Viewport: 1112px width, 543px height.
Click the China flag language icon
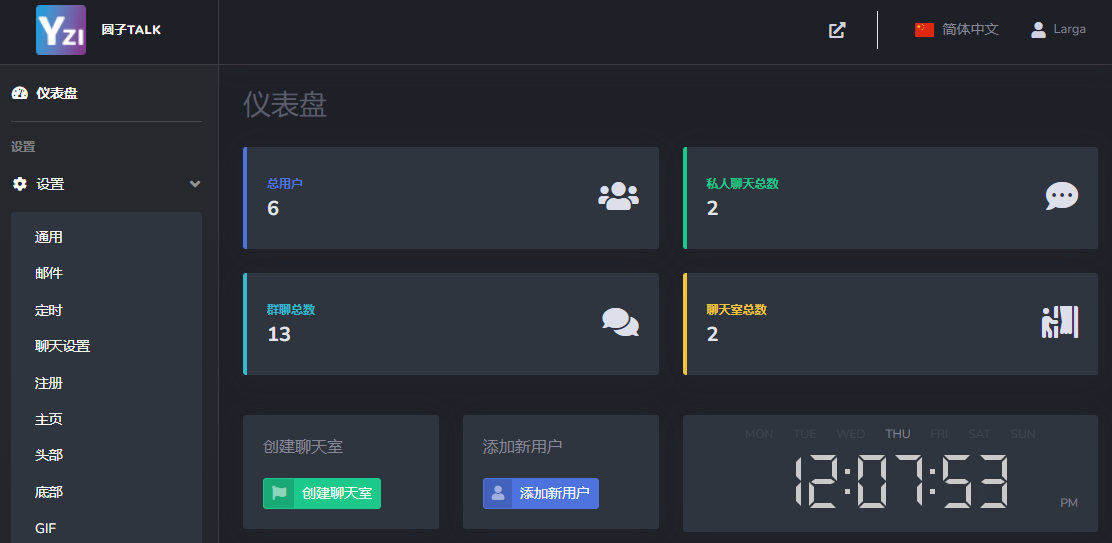point(924,30)
